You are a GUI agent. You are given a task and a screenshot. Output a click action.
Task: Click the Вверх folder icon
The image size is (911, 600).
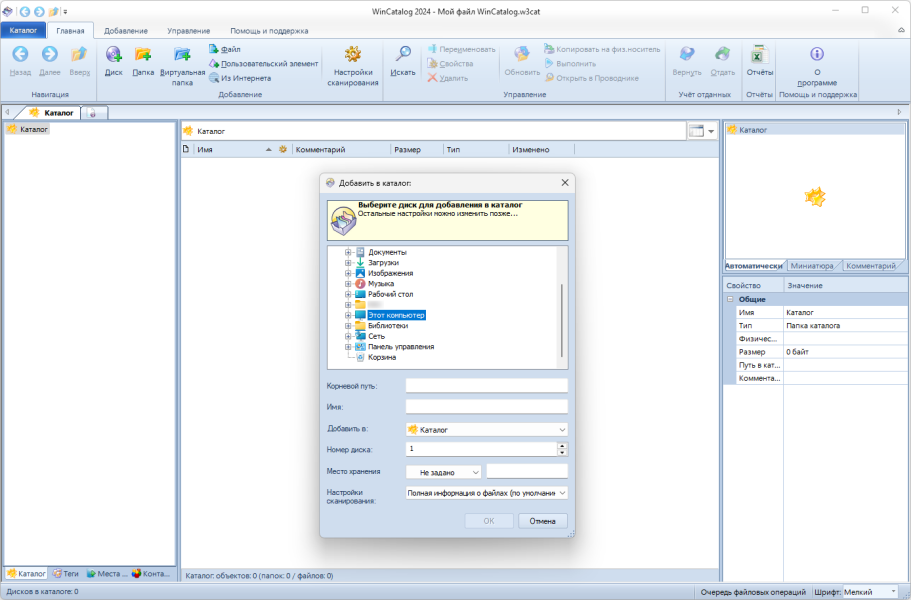[x=79, y=55]
